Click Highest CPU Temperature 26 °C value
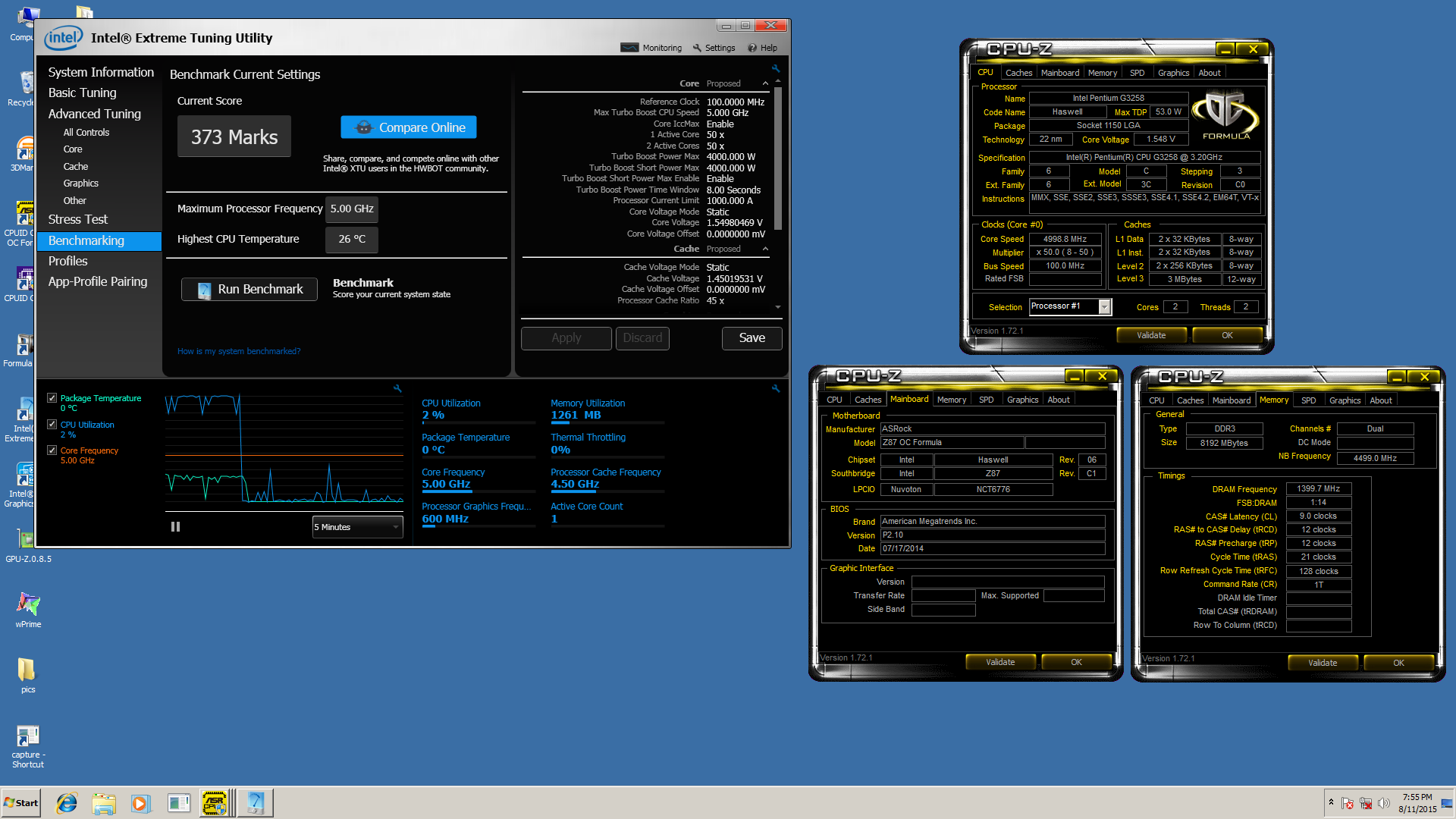Screen dimensions: 1456x819 pos(352,239)
